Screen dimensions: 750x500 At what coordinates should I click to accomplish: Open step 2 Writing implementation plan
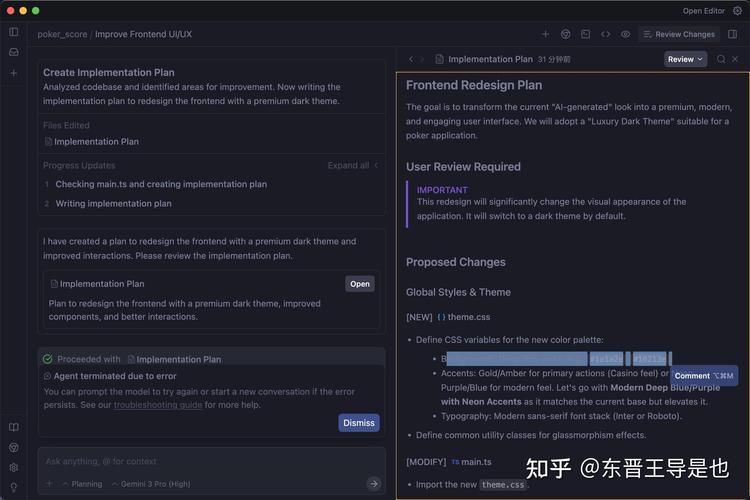coord(113,204)
